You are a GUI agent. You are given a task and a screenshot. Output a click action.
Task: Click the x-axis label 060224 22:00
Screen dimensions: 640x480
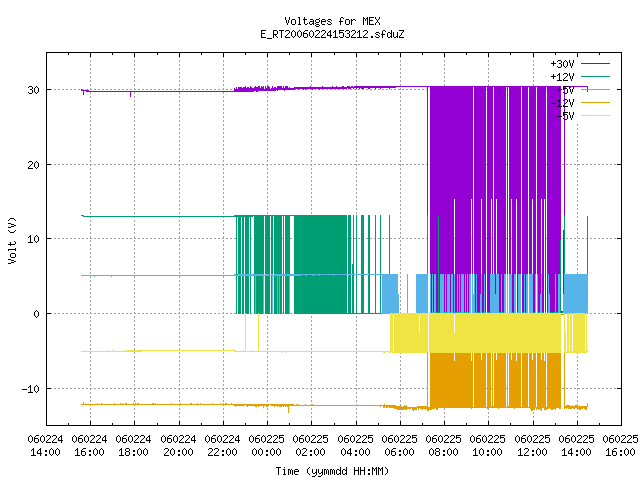pyautogui.click(x=222, y=446)
